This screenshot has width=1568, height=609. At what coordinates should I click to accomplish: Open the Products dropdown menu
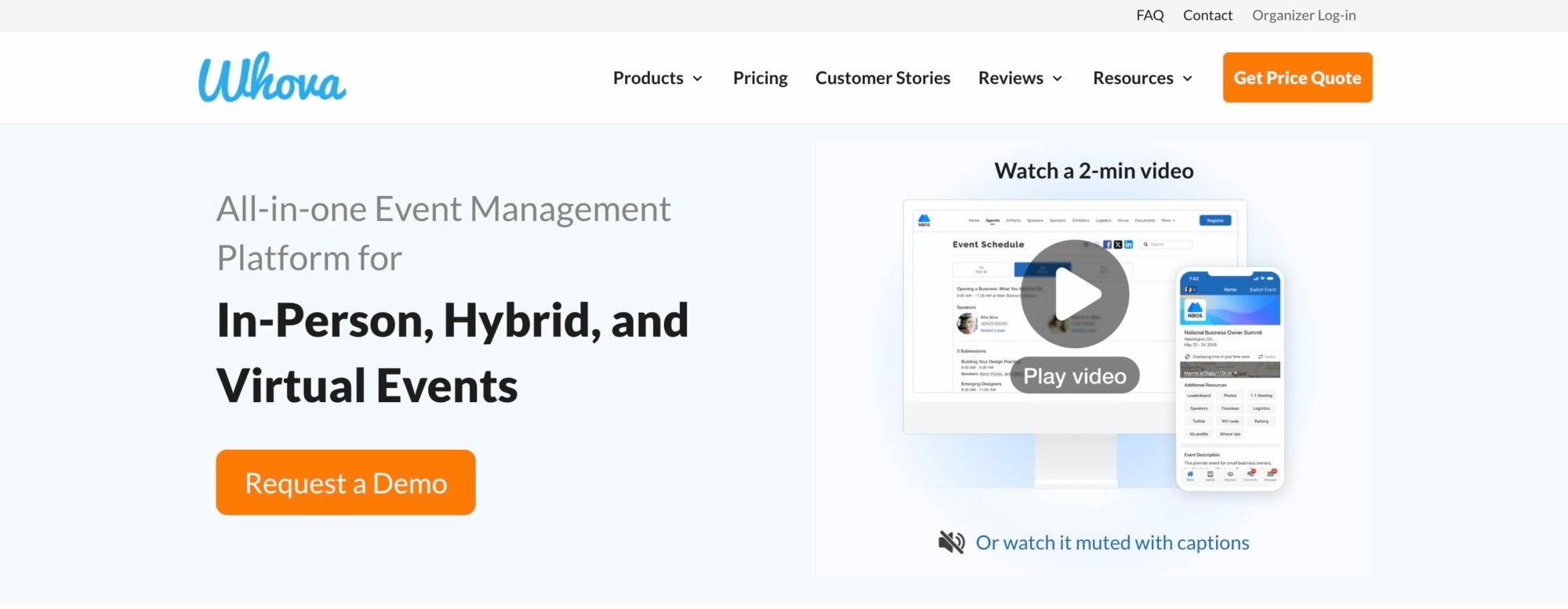(x=657, y=78)
